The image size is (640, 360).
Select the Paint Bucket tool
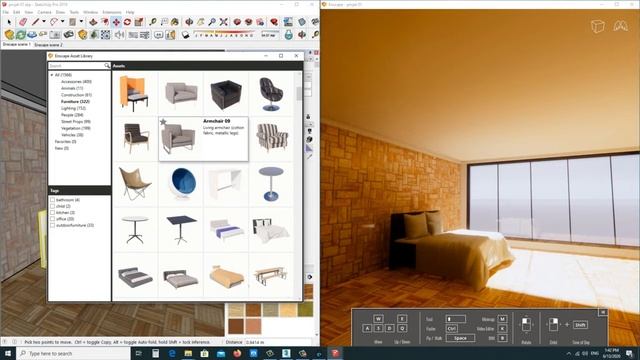click(x=175, y=22)
